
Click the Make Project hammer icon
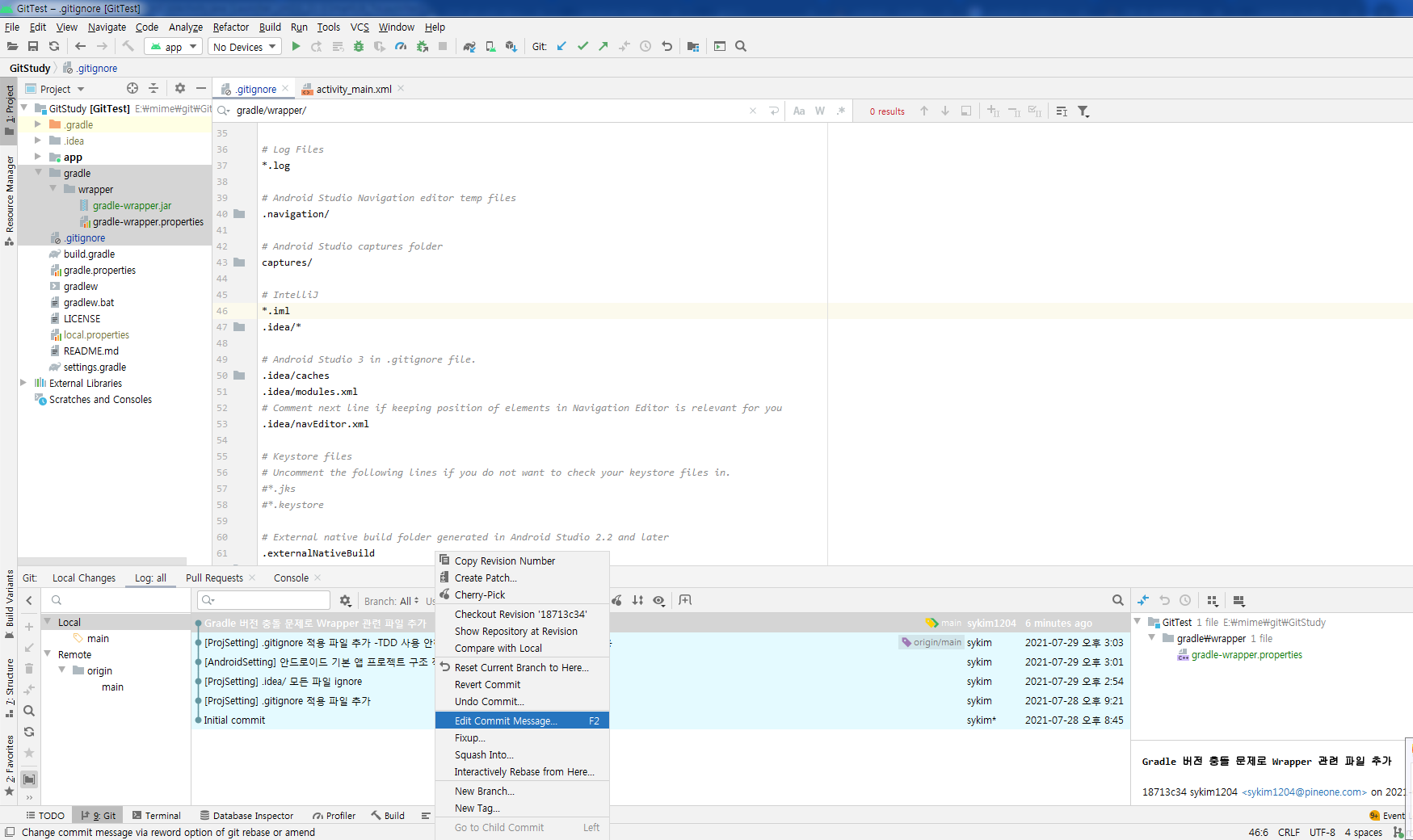(x=128, y=46)
